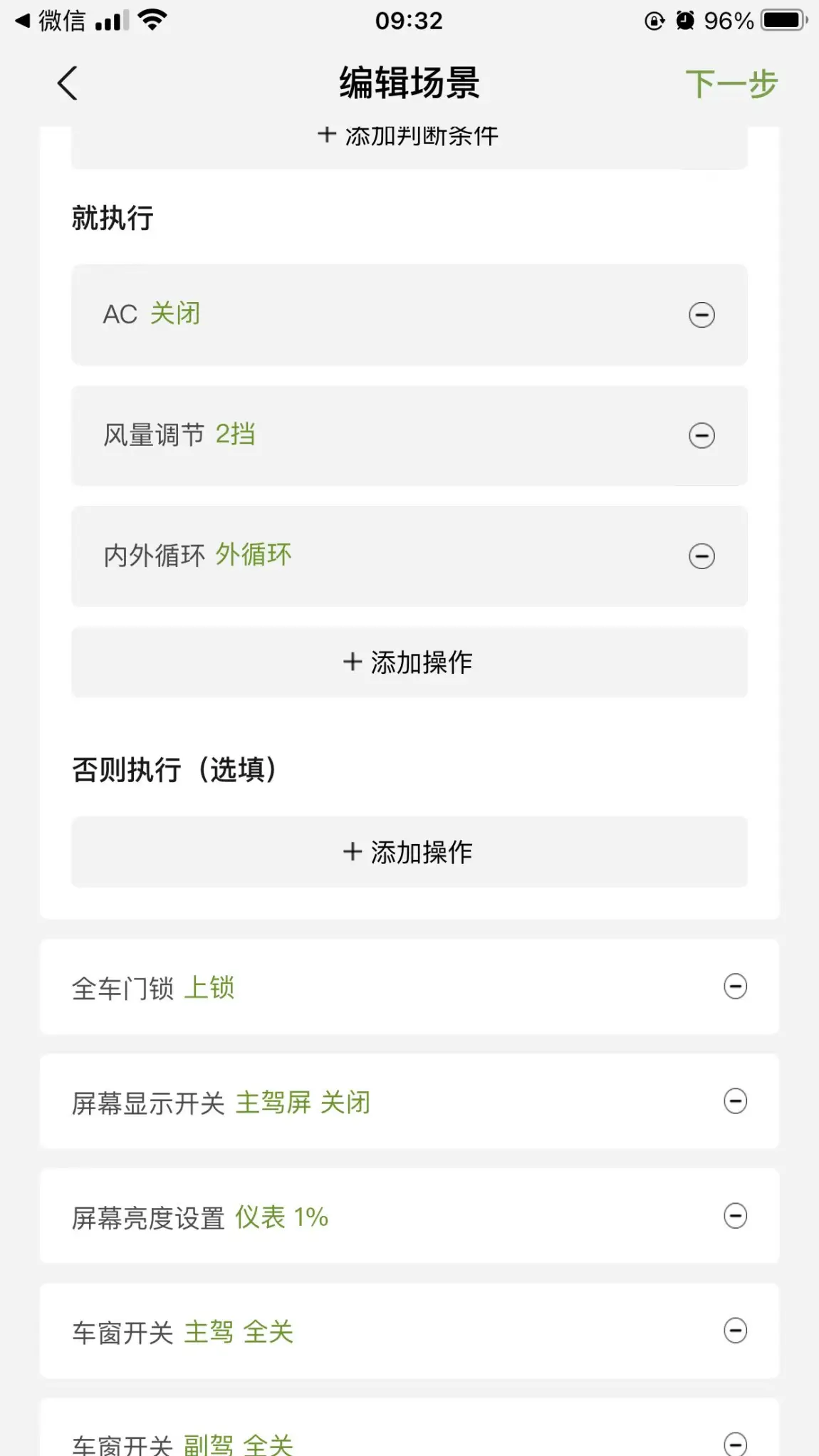Change the AC 关闭 setting value
The height and width of the screenshot is (1456, 819).
175,314
